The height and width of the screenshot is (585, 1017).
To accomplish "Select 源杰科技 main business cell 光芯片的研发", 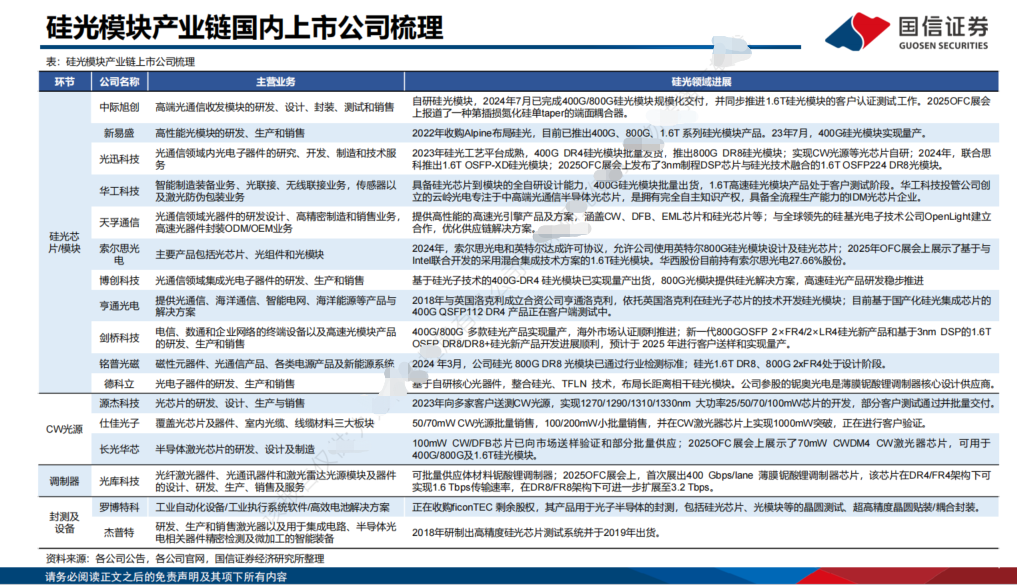I will (230, 403).
